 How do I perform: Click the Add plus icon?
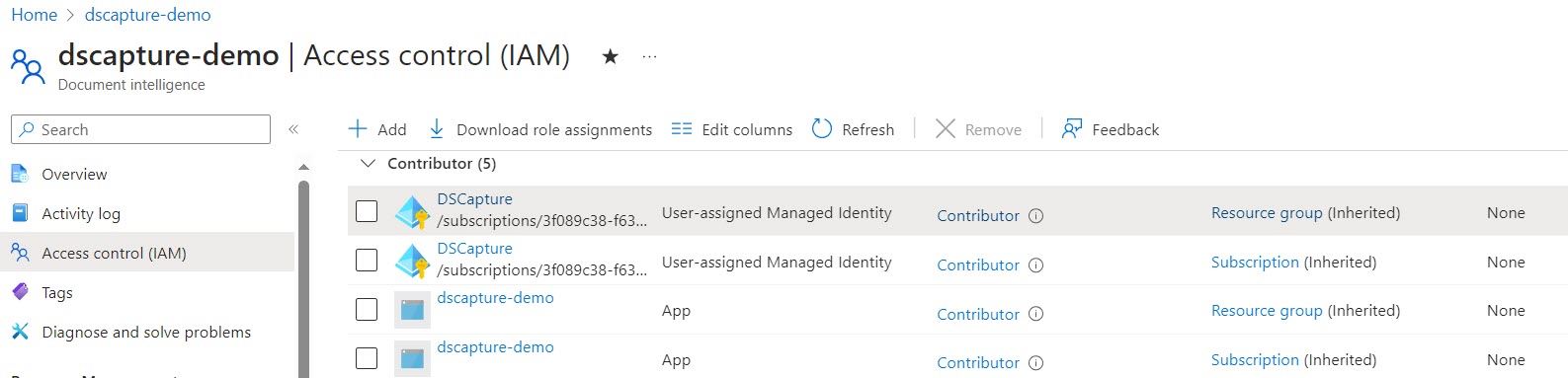point(358,129)
